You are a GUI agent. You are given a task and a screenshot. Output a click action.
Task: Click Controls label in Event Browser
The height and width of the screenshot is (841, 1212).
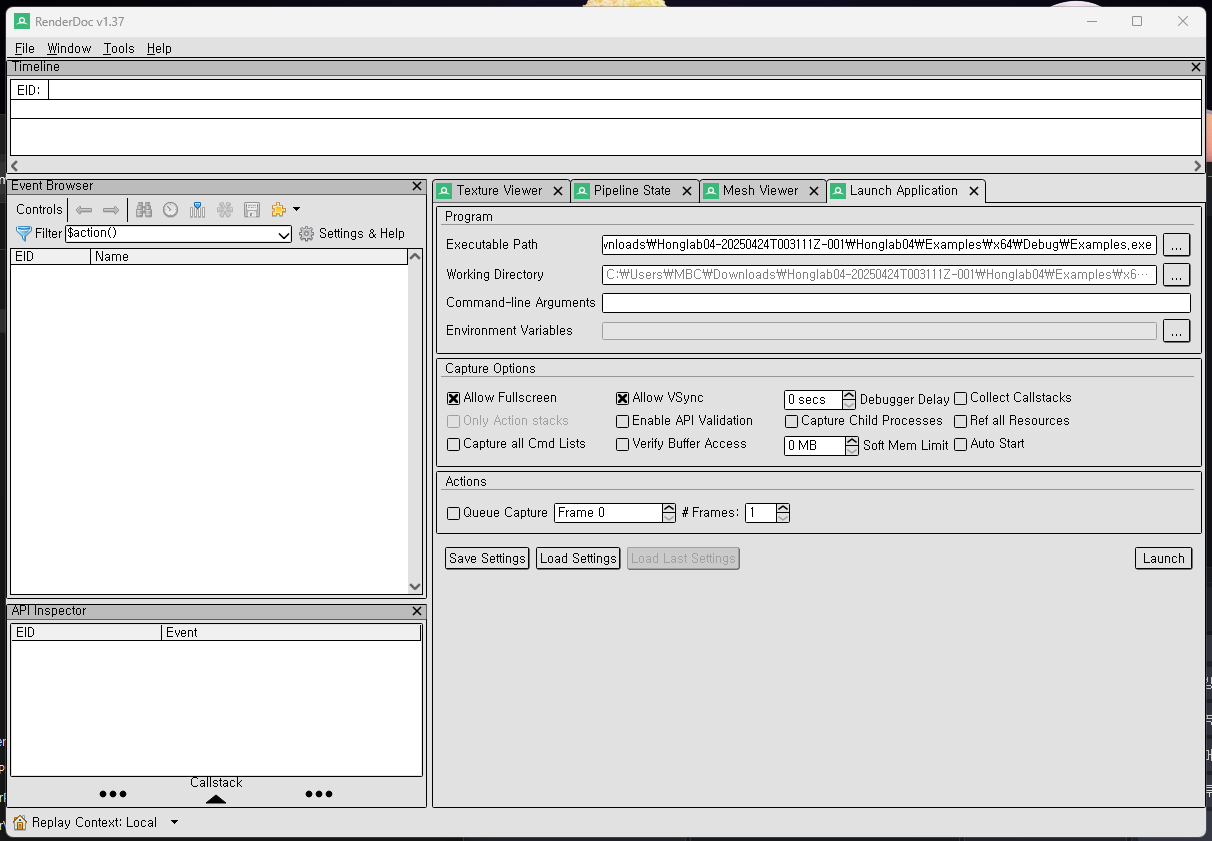point(39,209)
